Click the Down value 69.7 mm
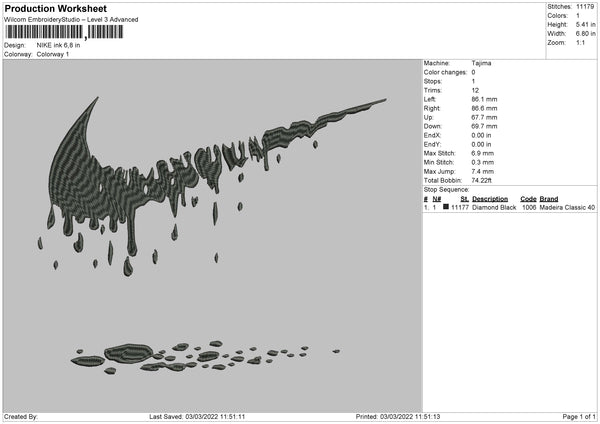The width and height of the screenshot is (600, 424). 484,126
